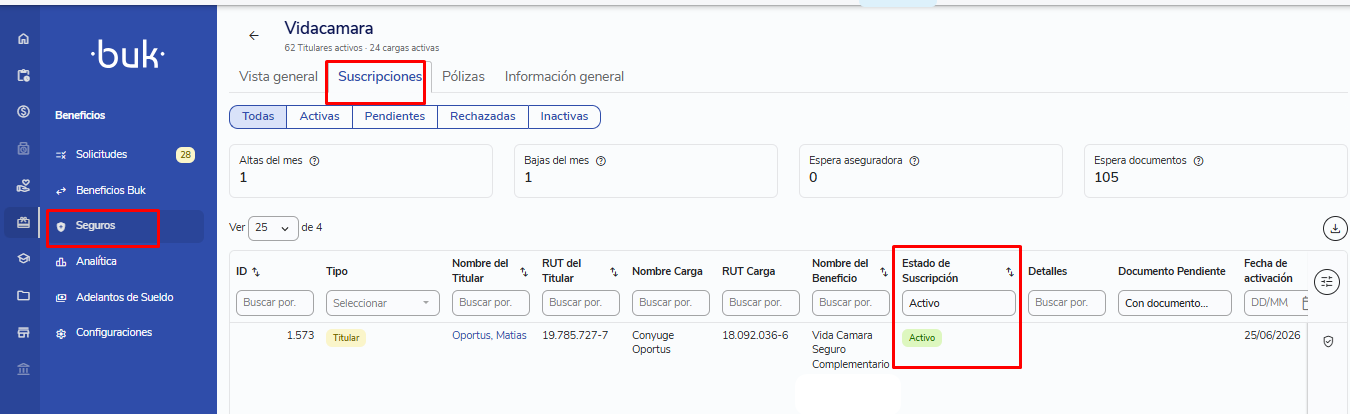The image size is (1350, 414).
Task: Open Beneficios Buk in the sidebar
Action: coord(110,190)
